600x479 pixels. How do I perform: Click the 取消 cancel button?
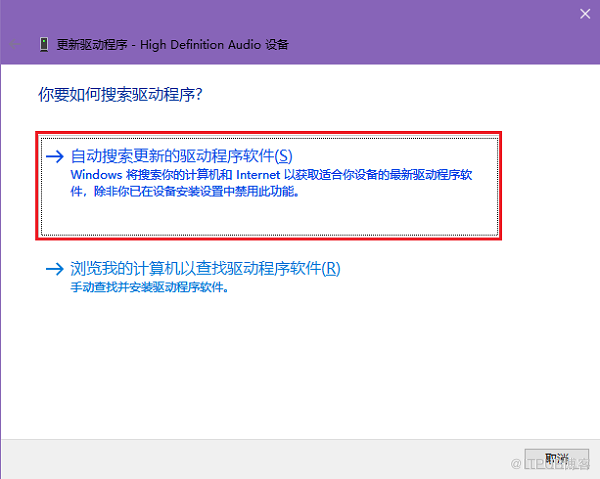557,458
